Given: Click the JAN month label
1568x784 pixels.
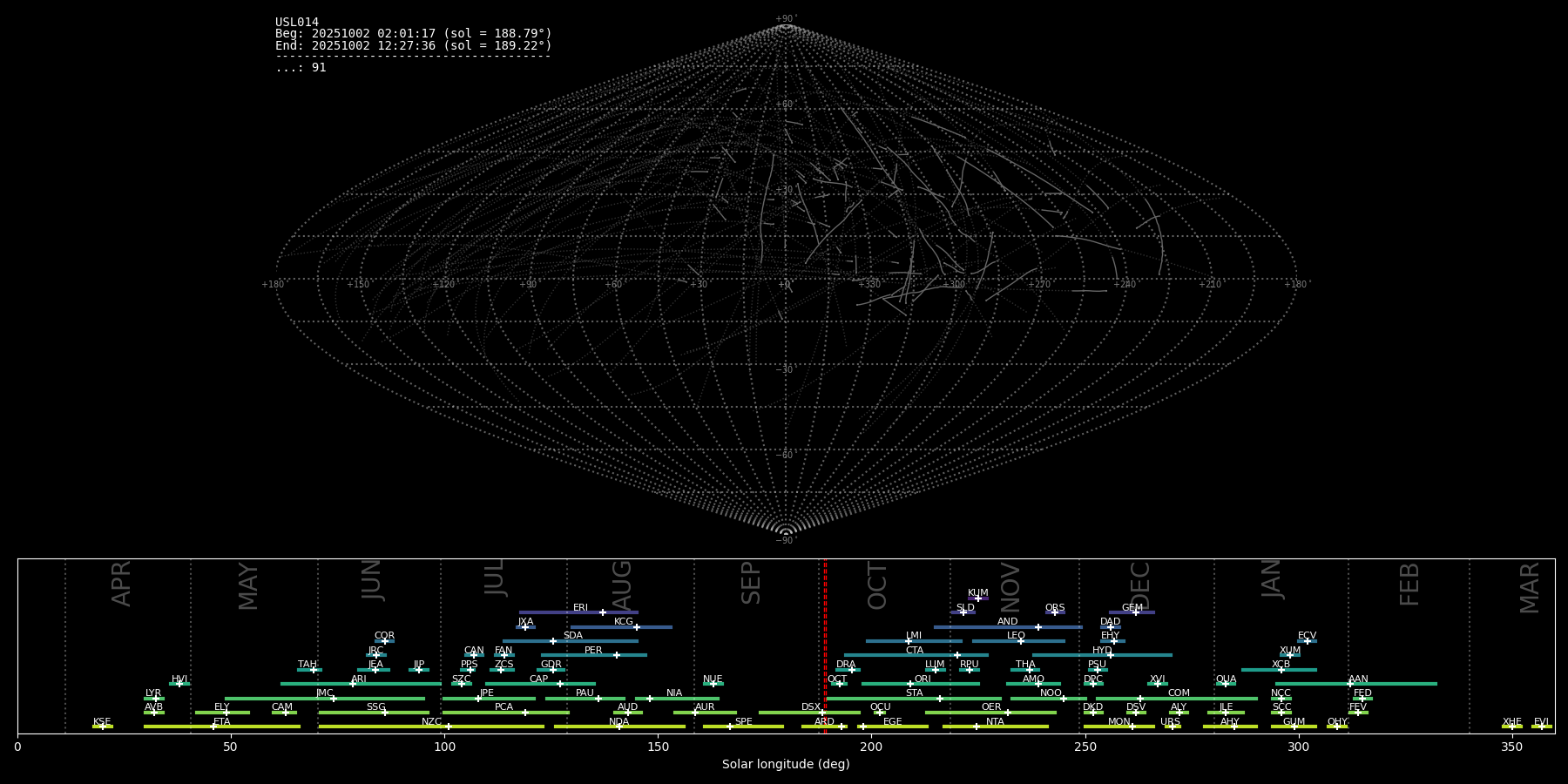Looking at the screenshot, I should click(x=1272, y=579).
